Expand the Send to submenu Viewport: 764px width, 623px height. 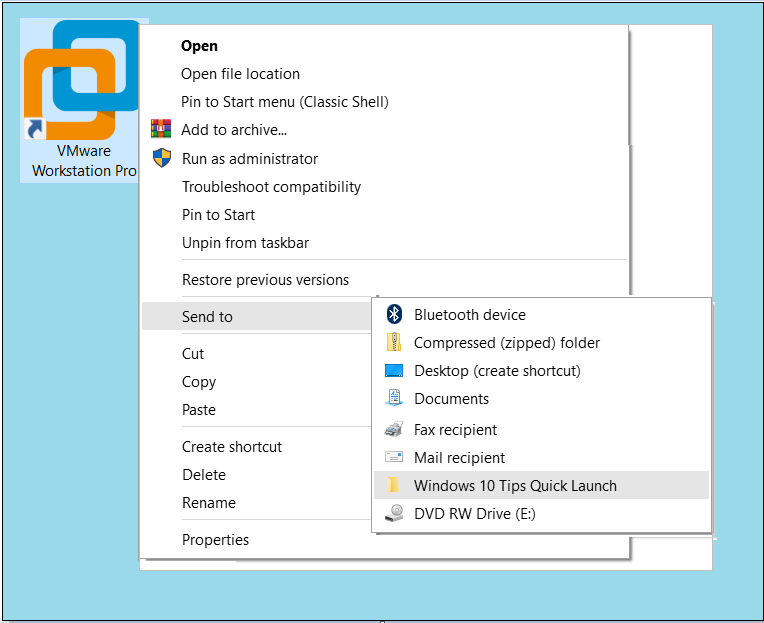pyautogui.click(x=257, y=317)
